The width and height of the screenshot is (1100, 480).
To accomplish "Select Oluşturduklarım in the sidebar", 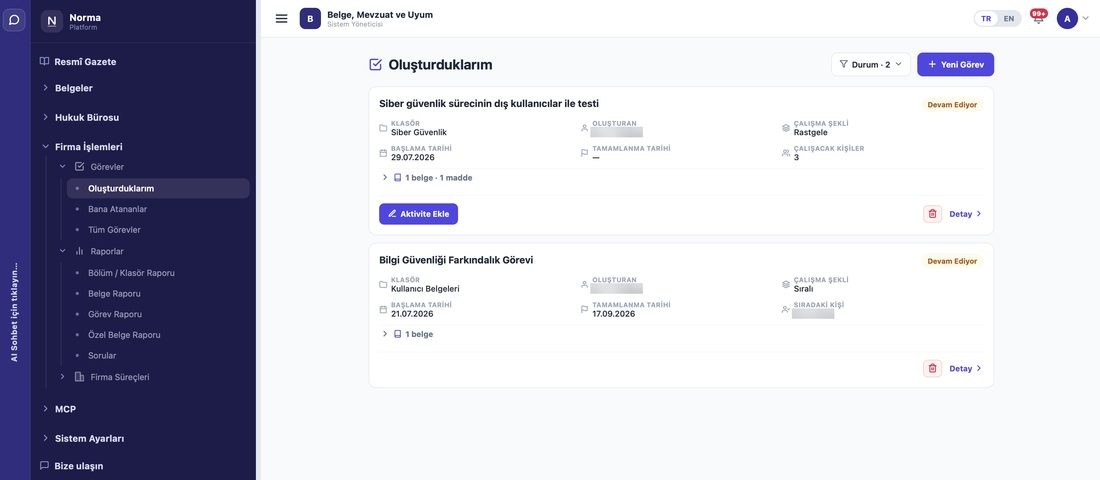I will [158, 188].
